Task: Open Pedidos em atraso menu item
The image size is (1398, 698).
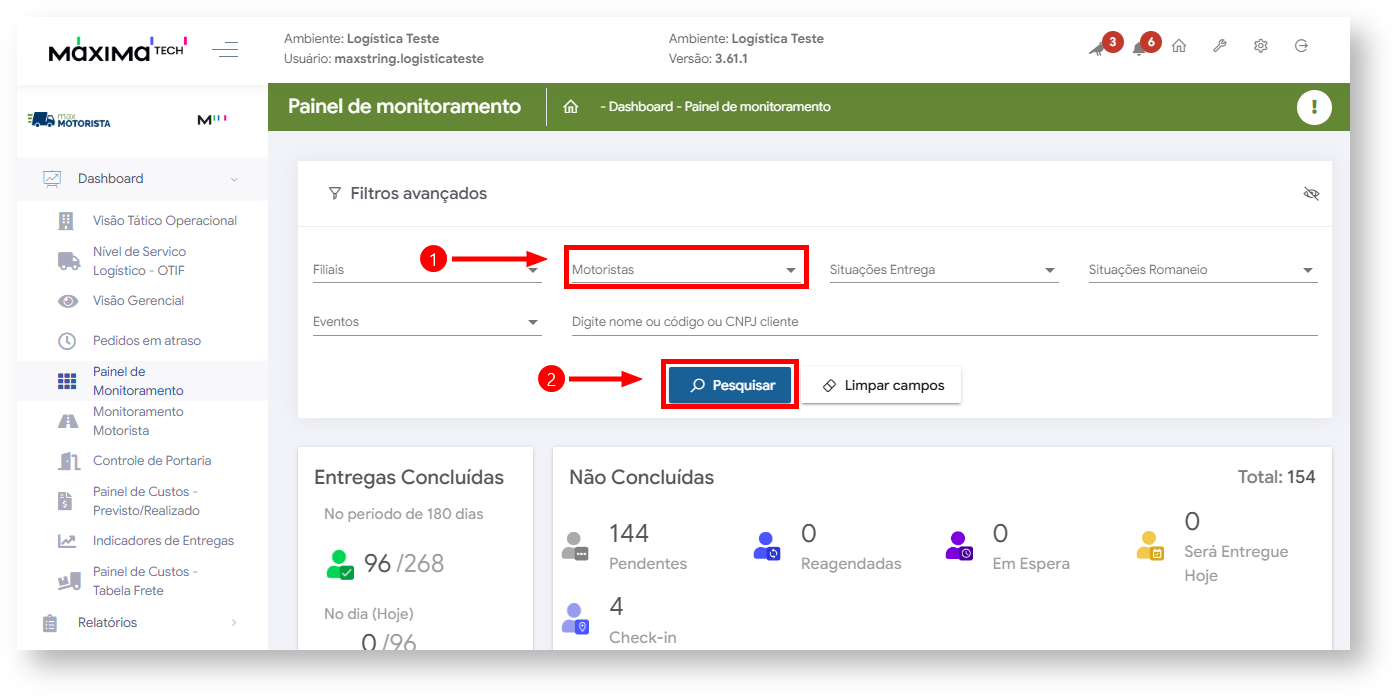Action: tap(146, 341)
